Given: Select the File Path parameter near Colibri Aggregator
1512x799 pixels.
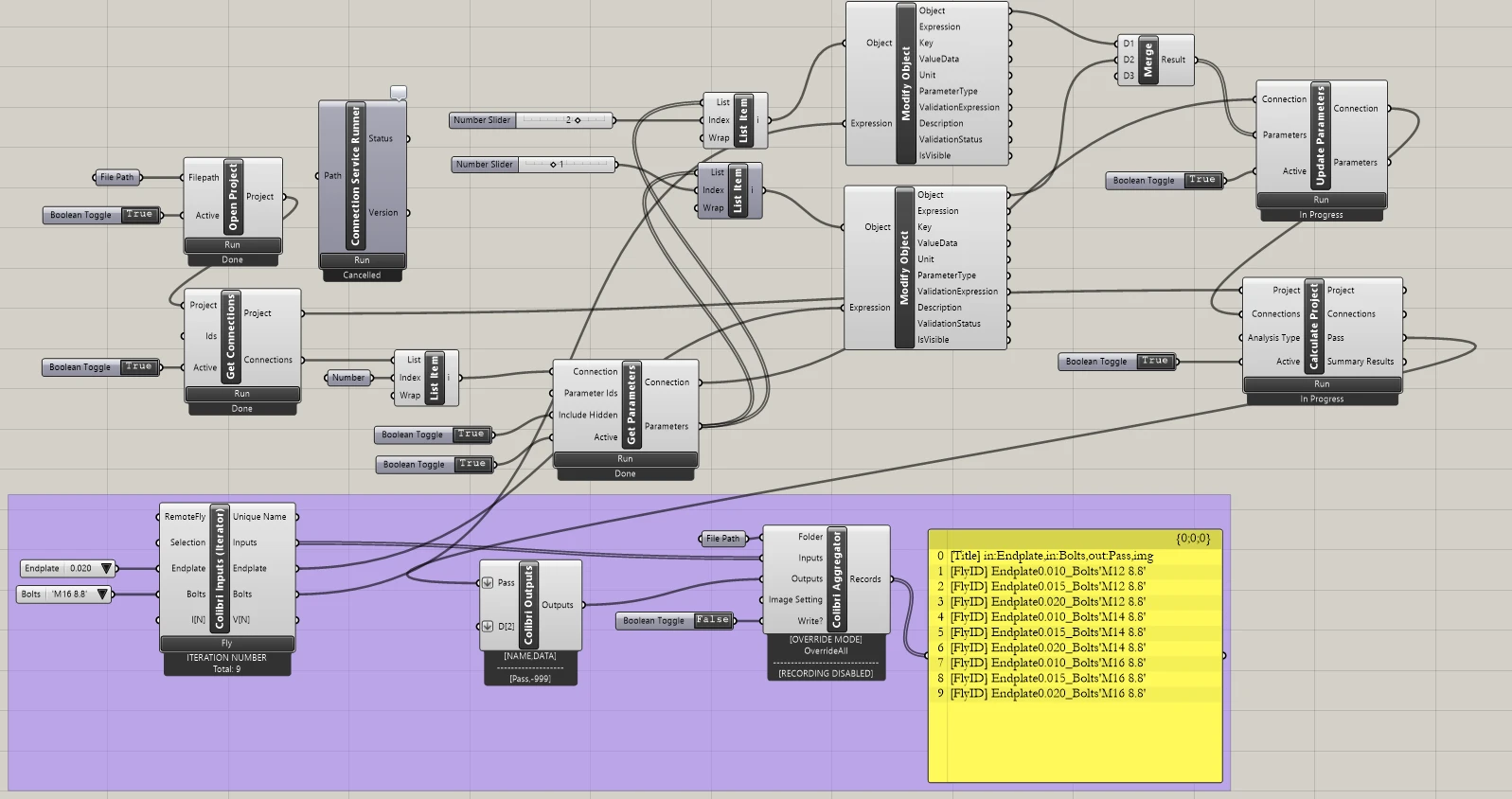Looking at the screenshot, I should (x=723, y=538).
